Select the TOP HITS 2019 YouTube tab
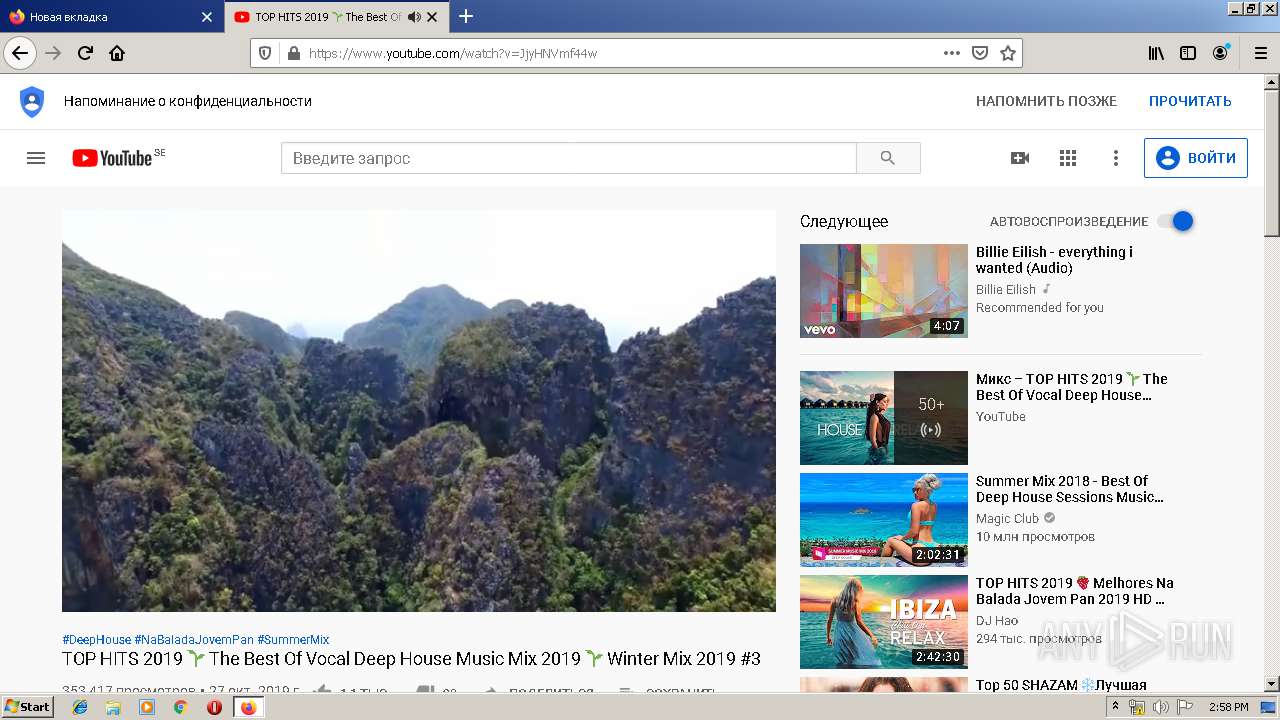The width and height of the screenshot is (1280, 720). [x=337, y=17]
